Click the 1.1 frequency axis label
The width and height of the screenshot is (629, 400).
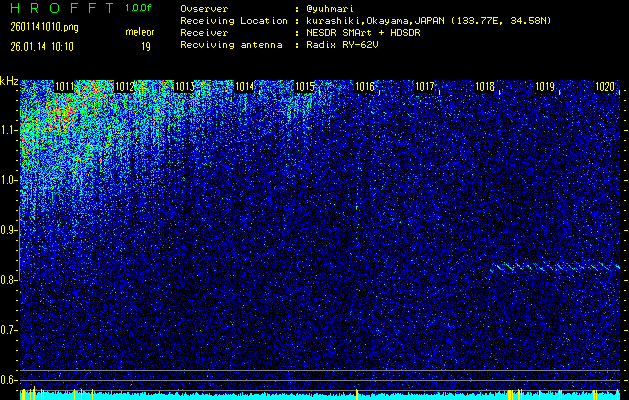pos(9,130)
